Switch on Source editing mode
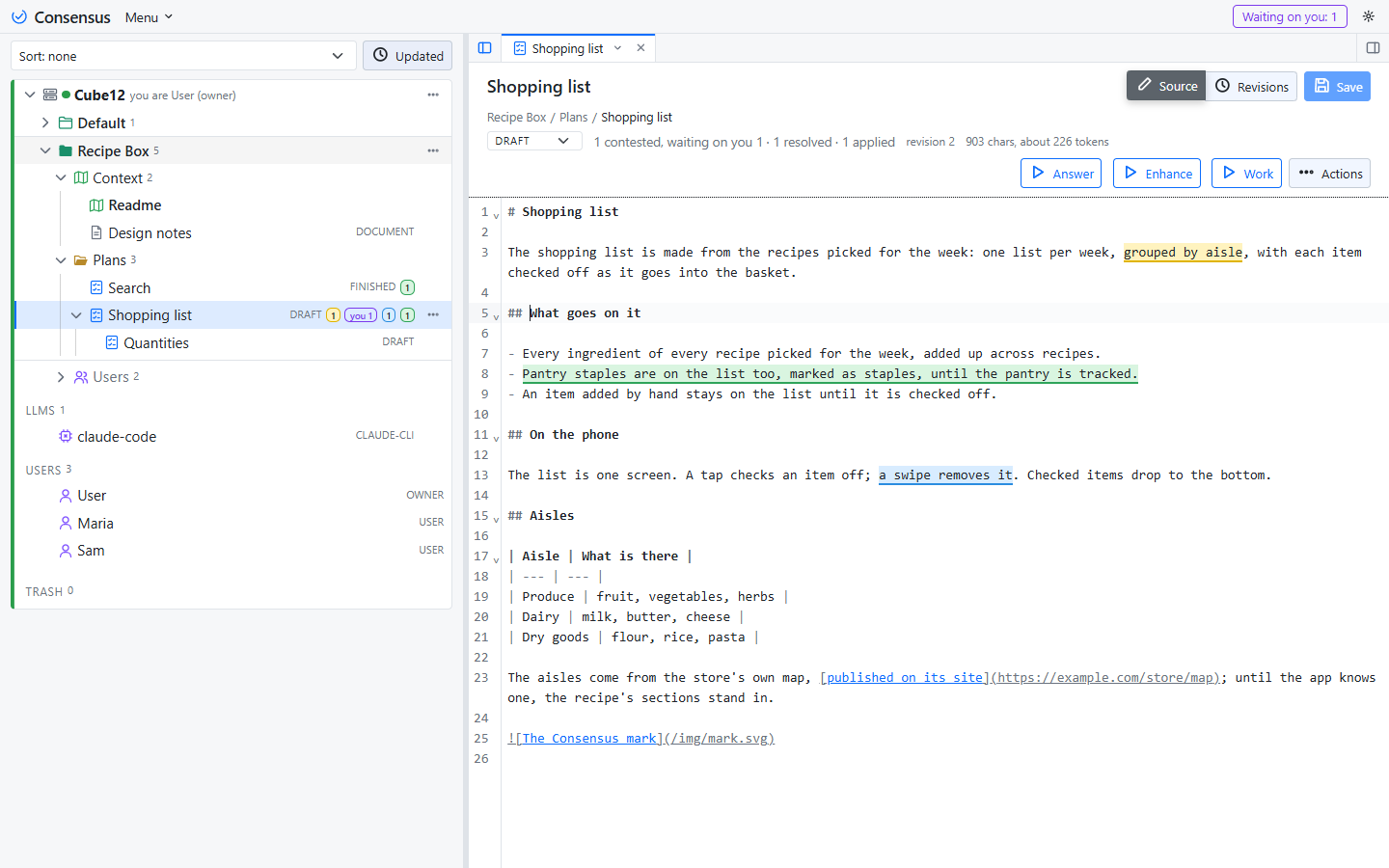Viewport: 1389px width, 868px height. coord(1166,86)
